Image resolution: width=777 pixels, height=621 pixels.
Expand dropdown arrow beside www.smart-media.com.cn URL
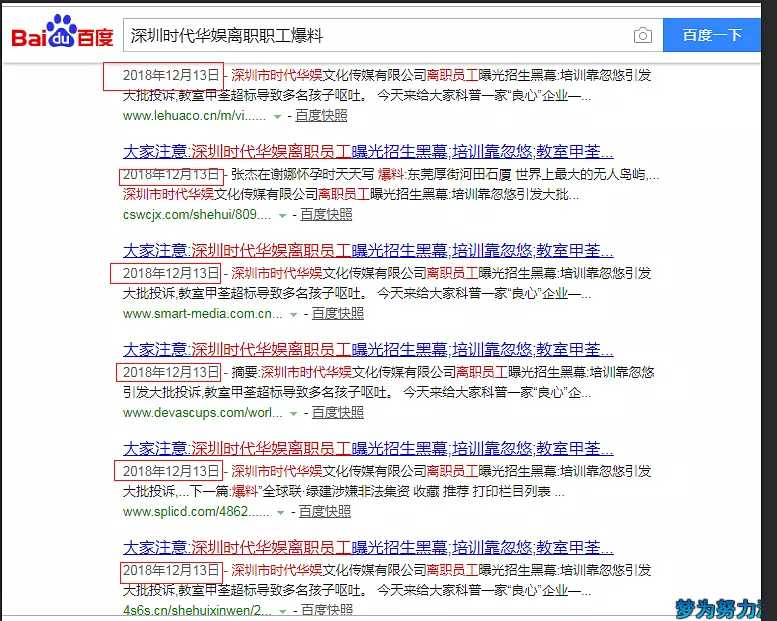pyautogui.click(x=293, y=315)
